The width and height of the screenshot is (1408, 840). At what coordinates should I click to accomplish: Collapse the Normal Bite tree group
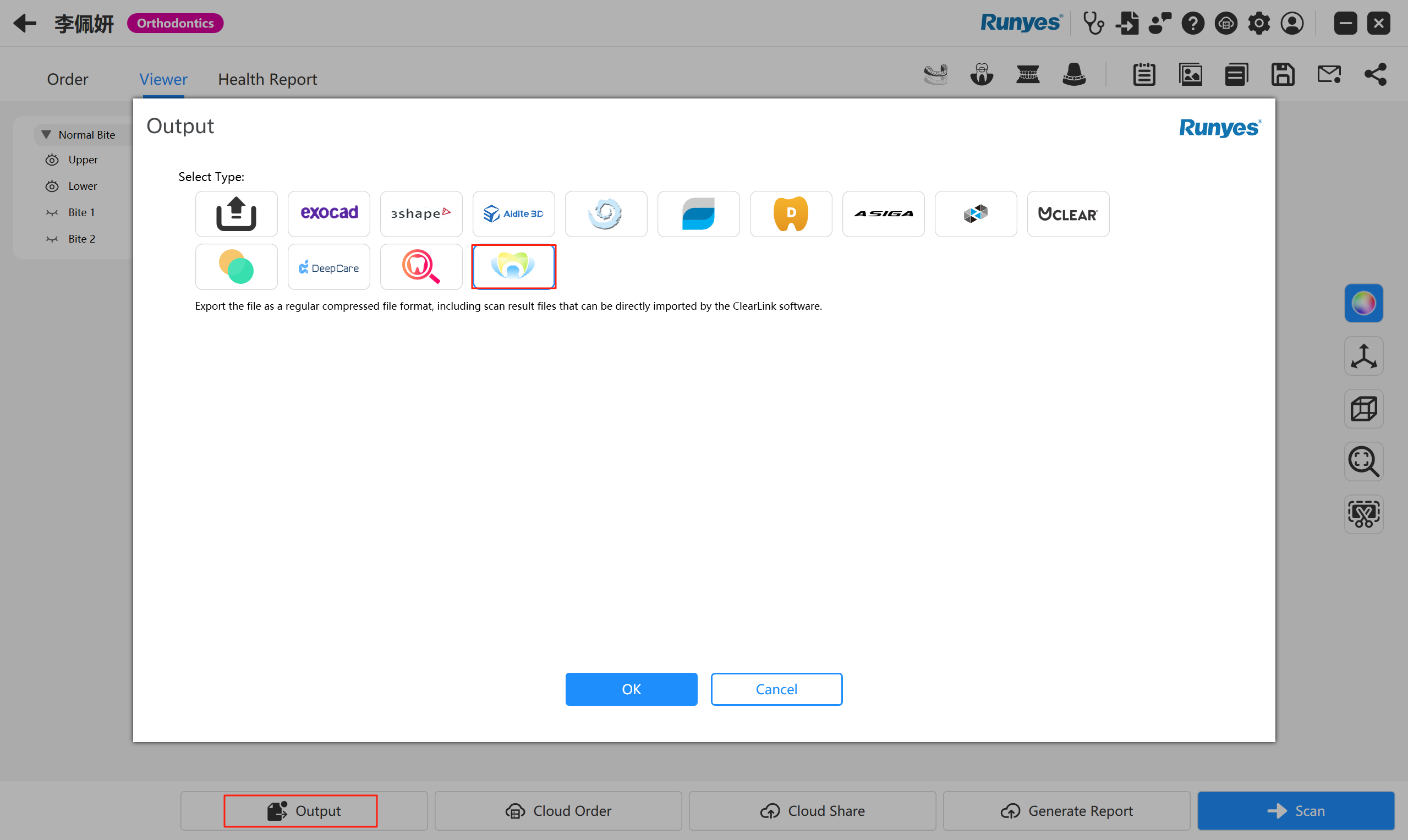pos(46,135)
